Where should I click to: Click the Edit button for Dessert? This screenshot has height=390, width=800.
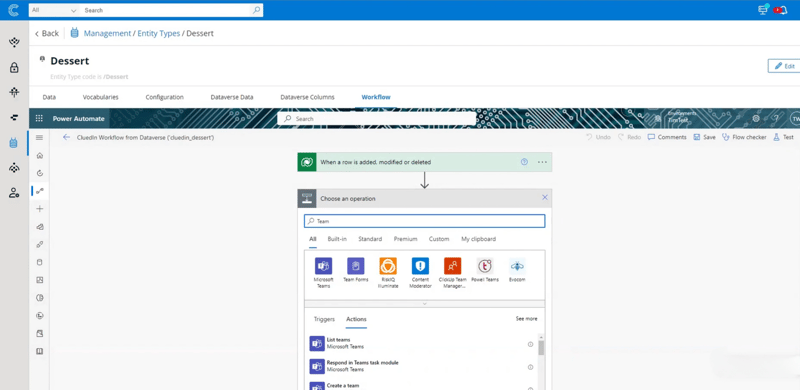tap(785, 66)
